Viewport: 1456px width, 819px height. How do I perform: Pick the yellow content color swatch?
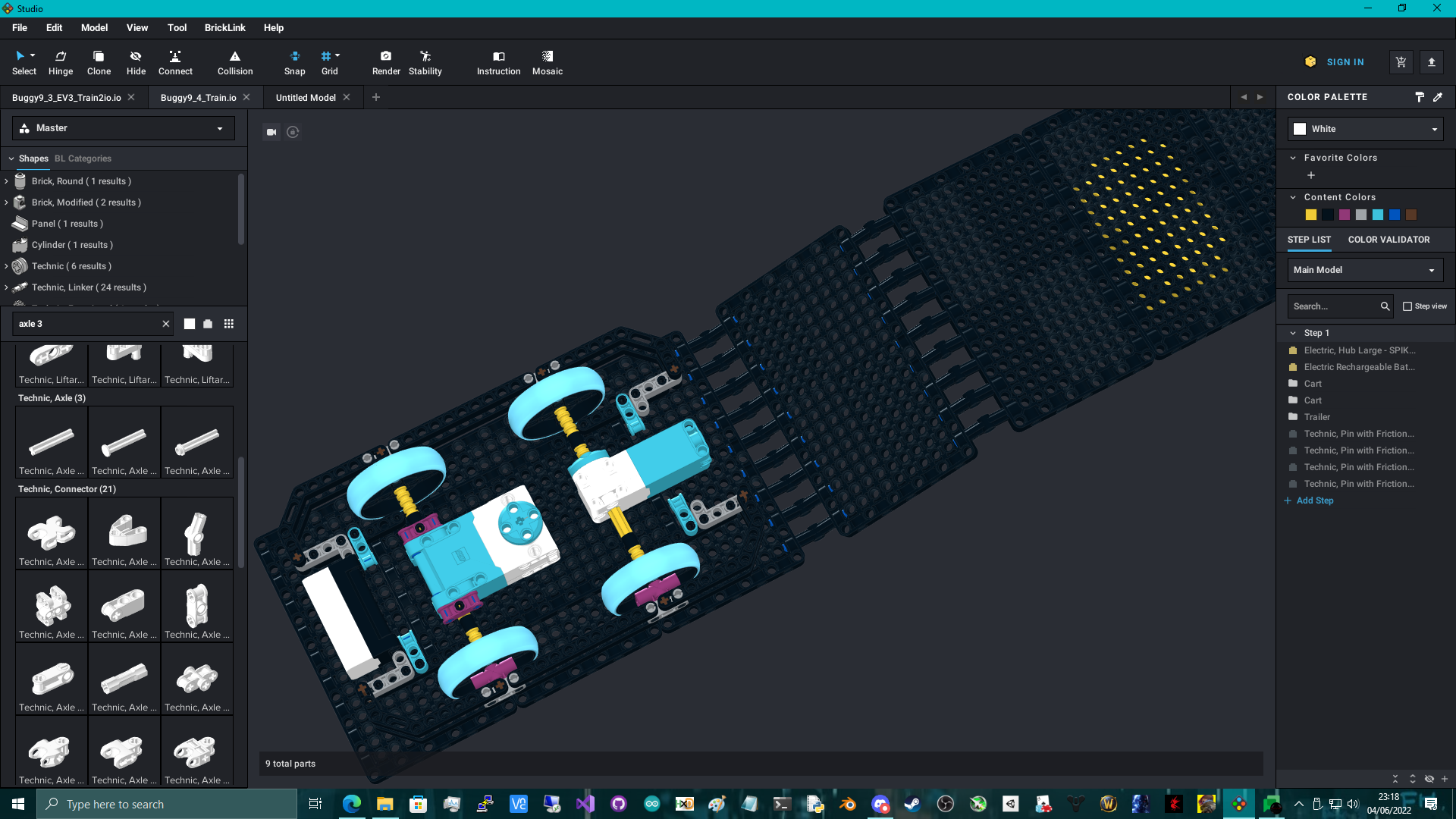[x=1311, y=215]
